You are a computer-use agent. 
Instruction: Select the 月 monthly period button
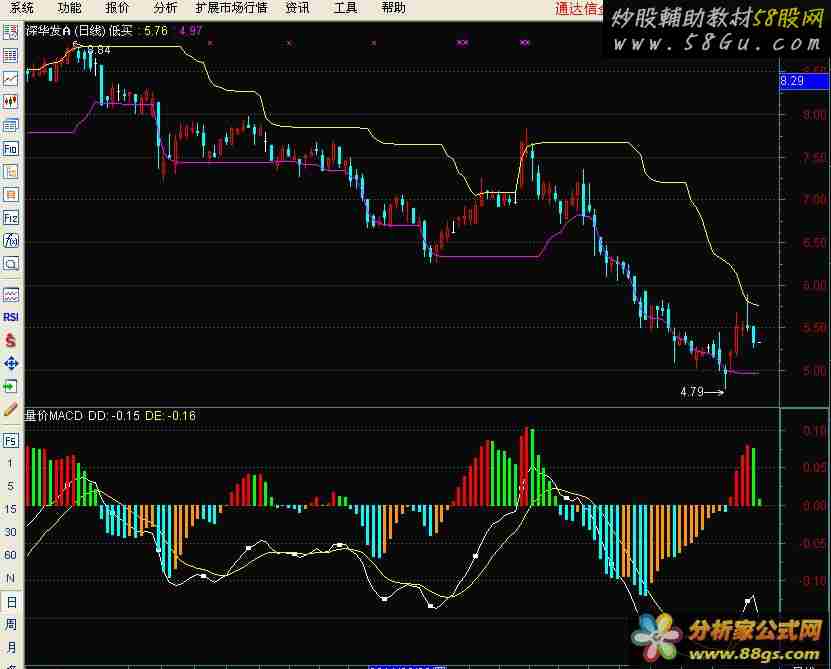(11, 648)
